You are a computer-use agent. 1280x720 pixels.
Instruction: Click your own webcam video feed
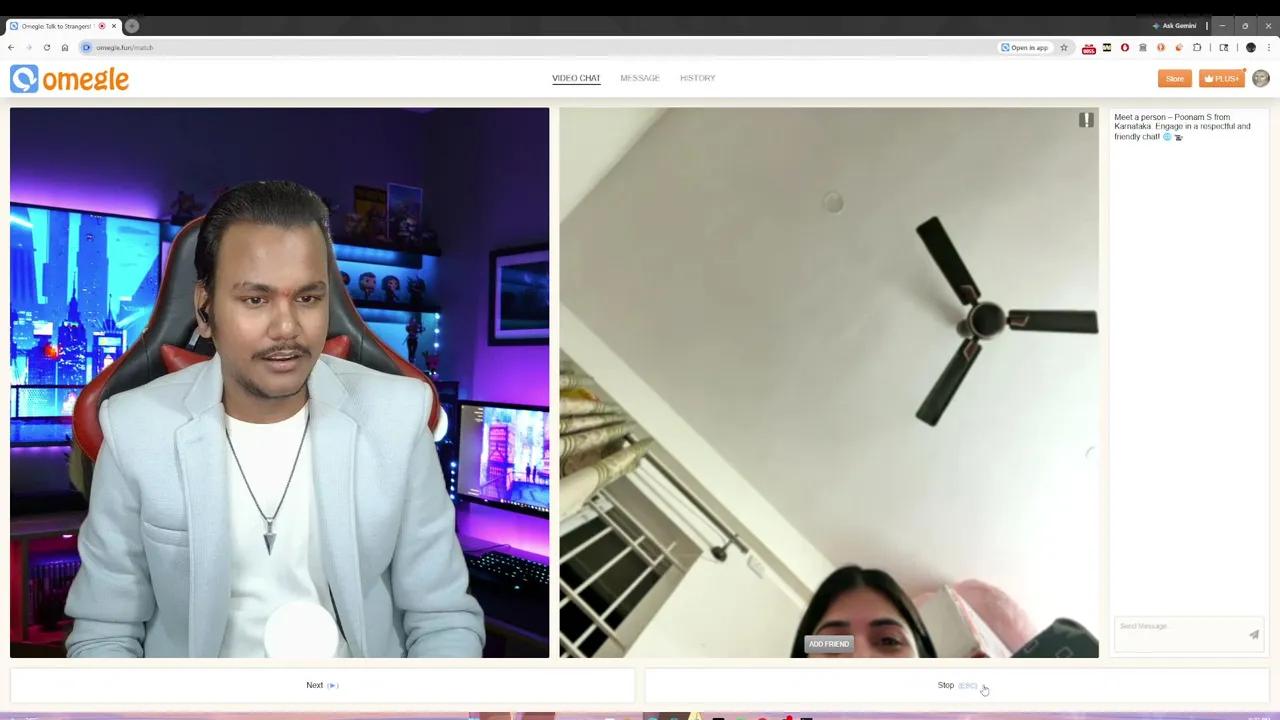pyautogui.click(x=279, y=382)
